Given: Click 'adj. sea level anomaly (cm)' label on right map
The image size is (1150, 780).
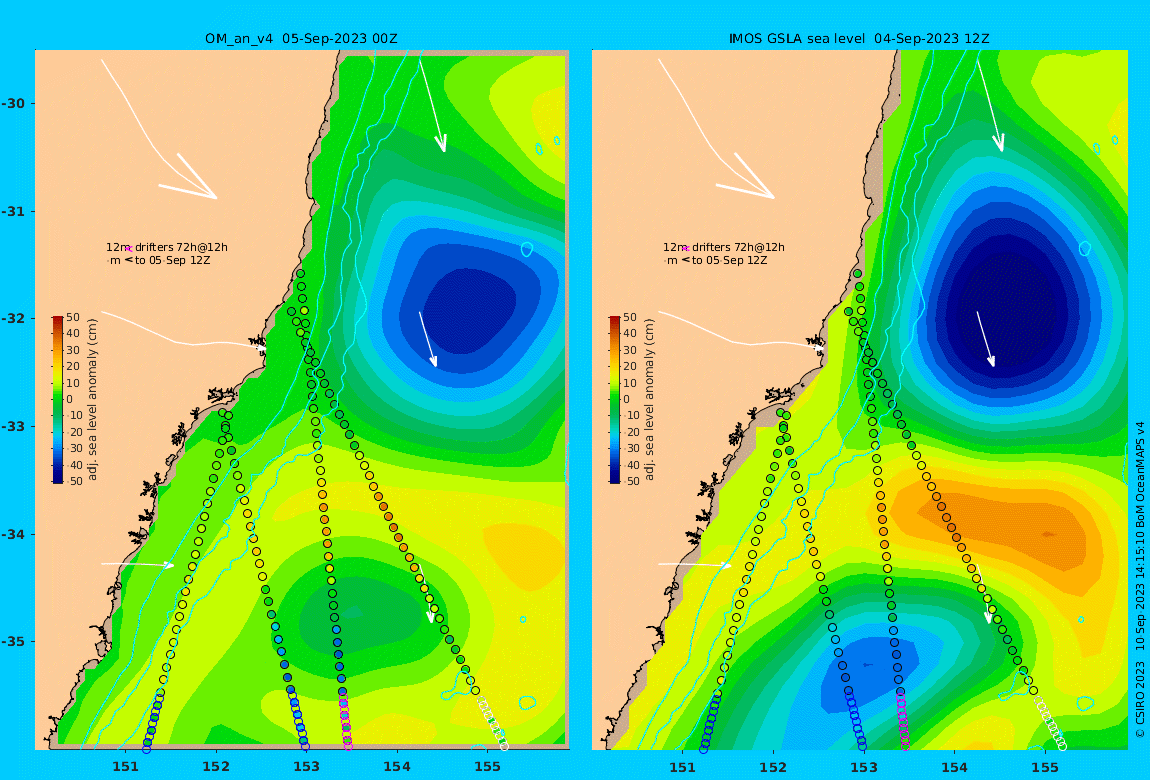Looking at the screenshot, I should (649, 400).
